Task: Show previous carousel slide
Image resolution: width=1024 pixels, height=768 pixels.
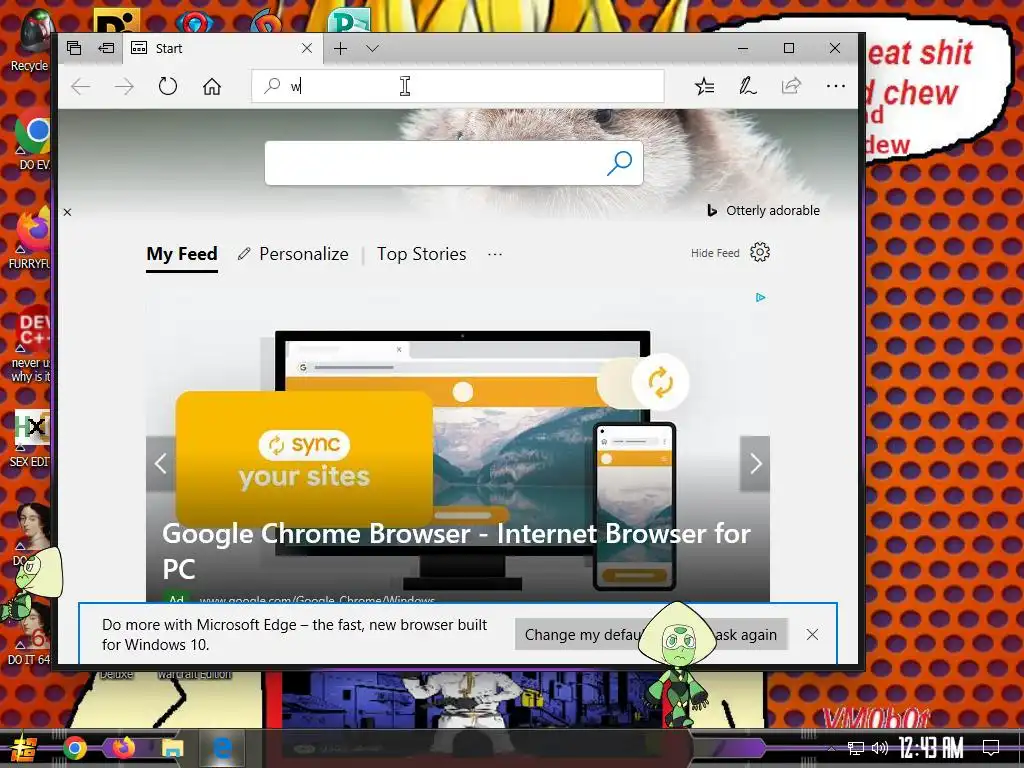Action: [161, 464]
